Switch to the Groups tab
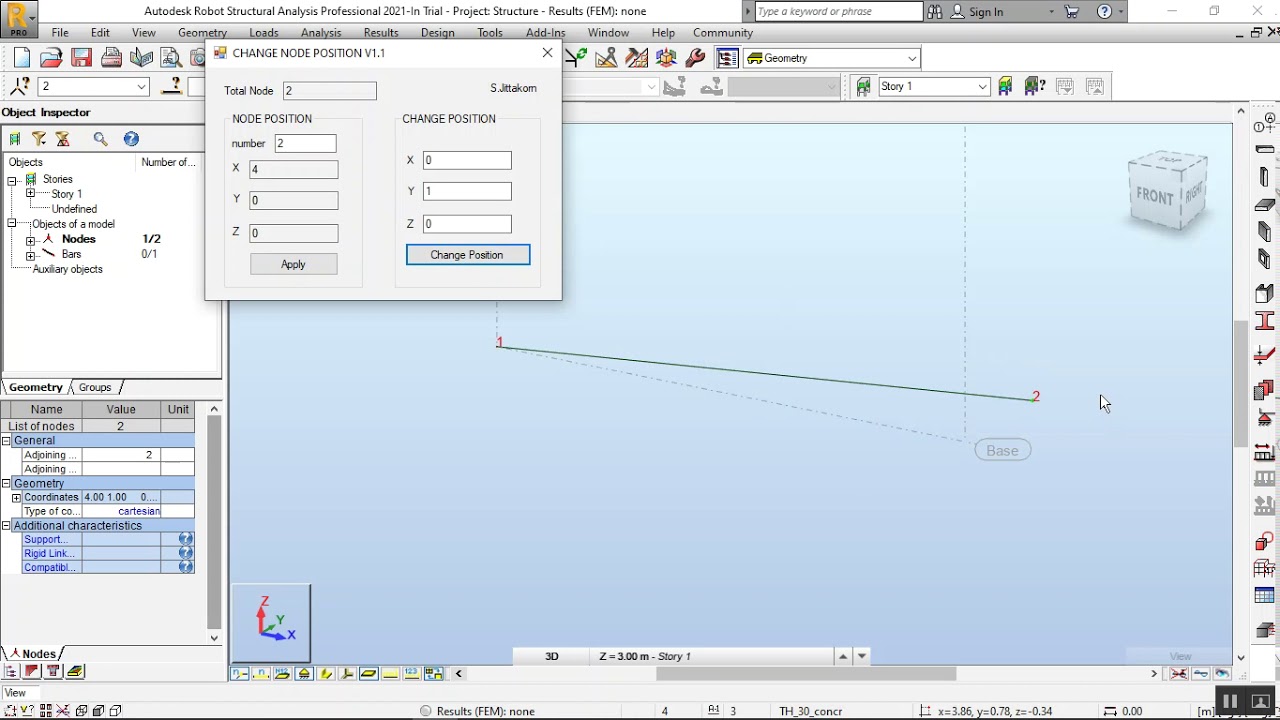Viewport: 1280px width, 720px height. click(x=95, y=387)
